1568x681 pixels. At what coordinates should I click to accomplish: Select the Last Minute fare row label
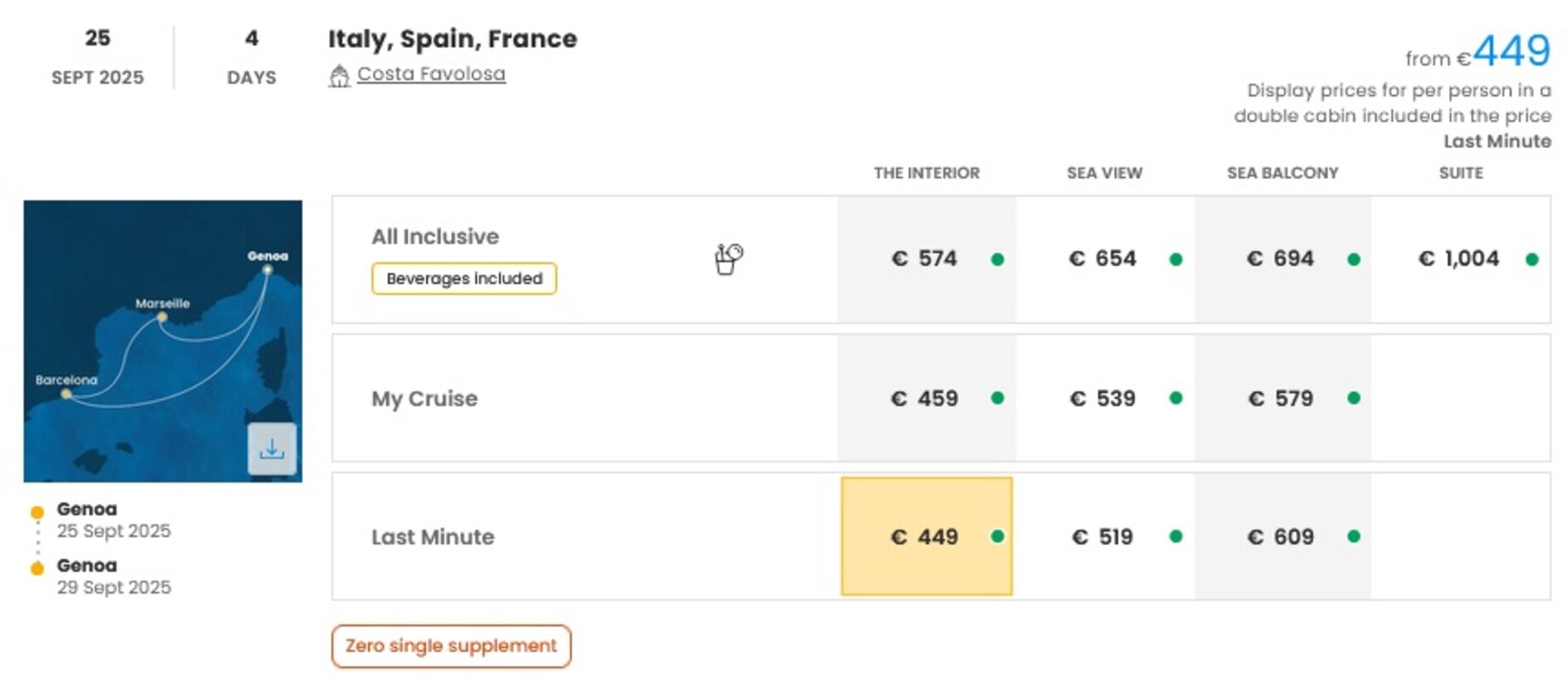[x=432, y=537]
